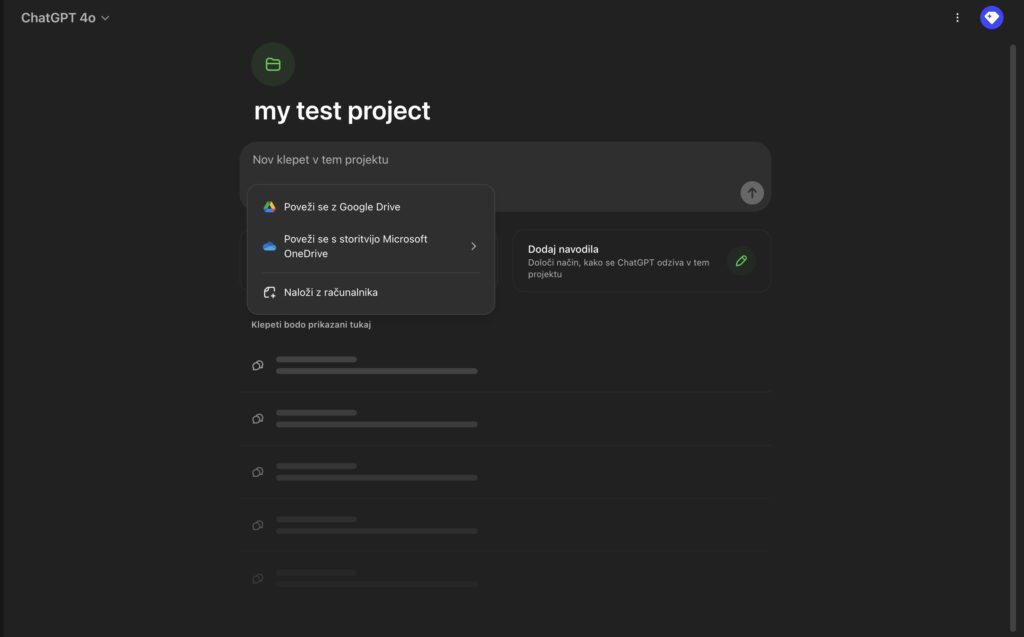The image size is (1024, 637).
Task: Click the Google Drive logo icon
Action: click(x=269, y=206)
